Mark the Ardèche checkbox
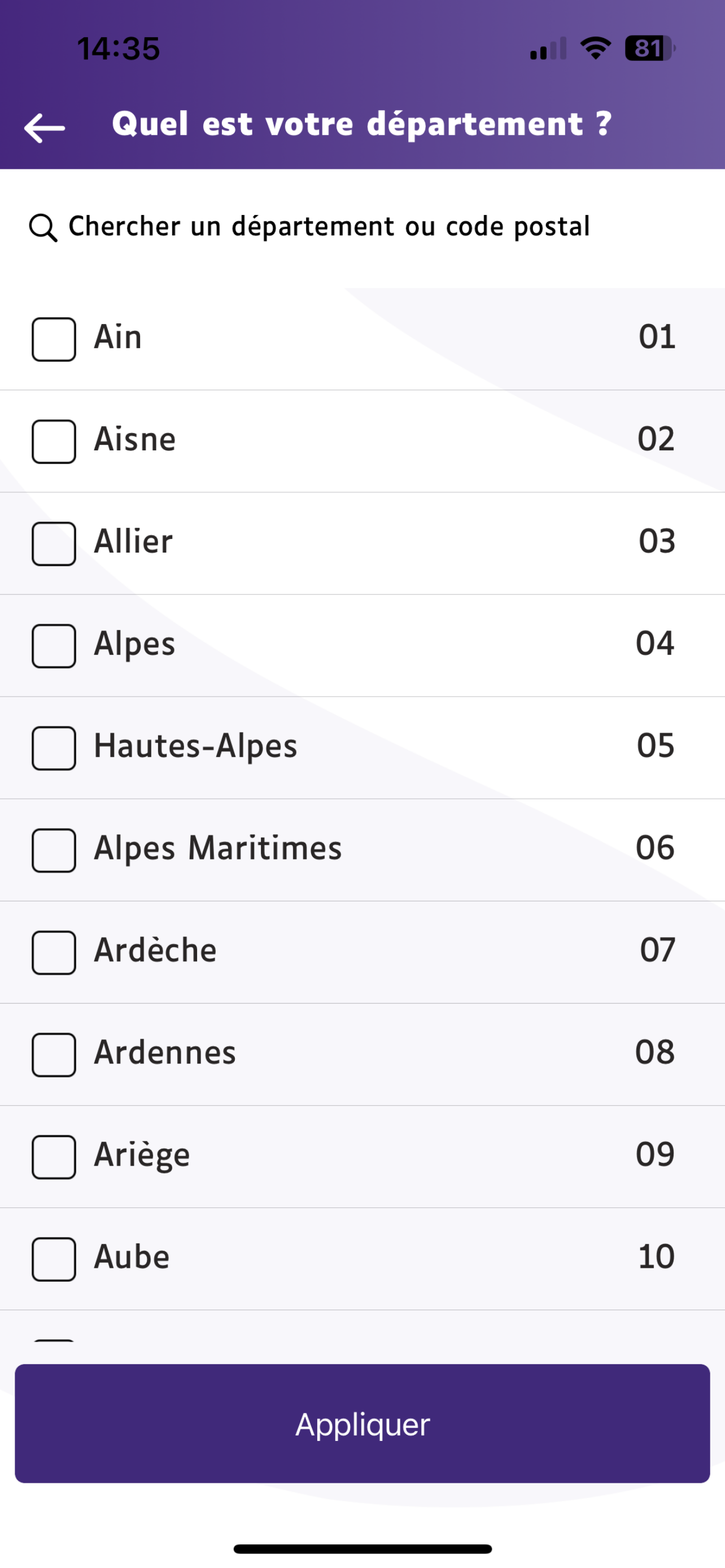 pos(54,953)
